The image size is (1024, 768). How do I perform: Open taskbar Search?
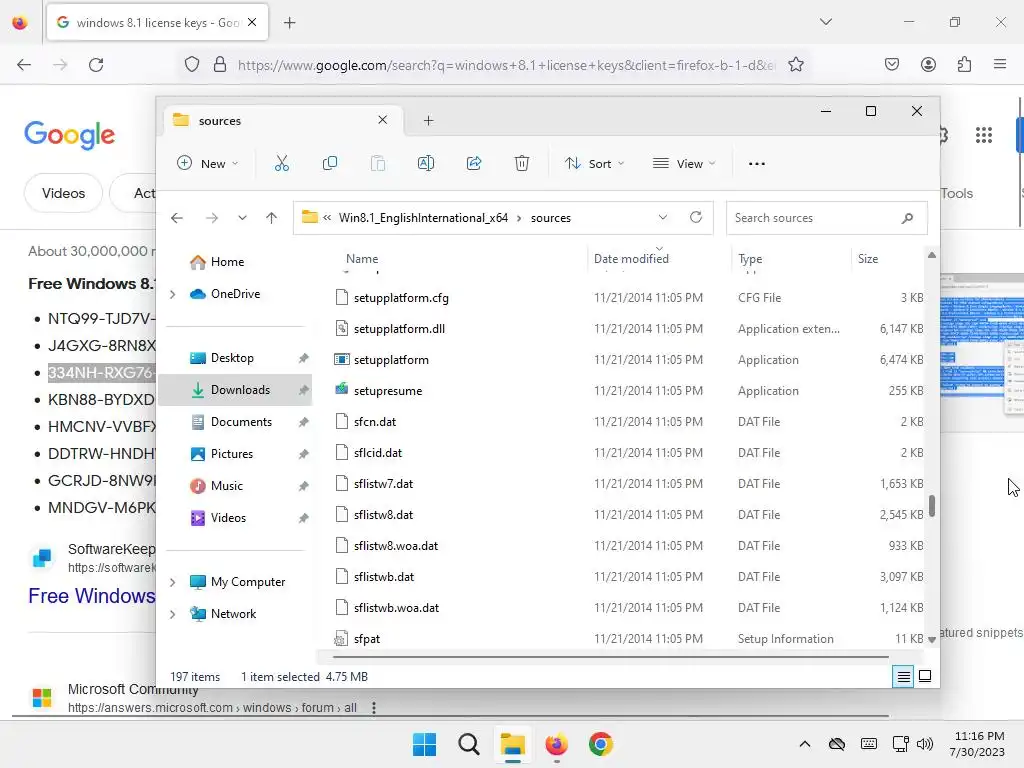pos(468,744)
